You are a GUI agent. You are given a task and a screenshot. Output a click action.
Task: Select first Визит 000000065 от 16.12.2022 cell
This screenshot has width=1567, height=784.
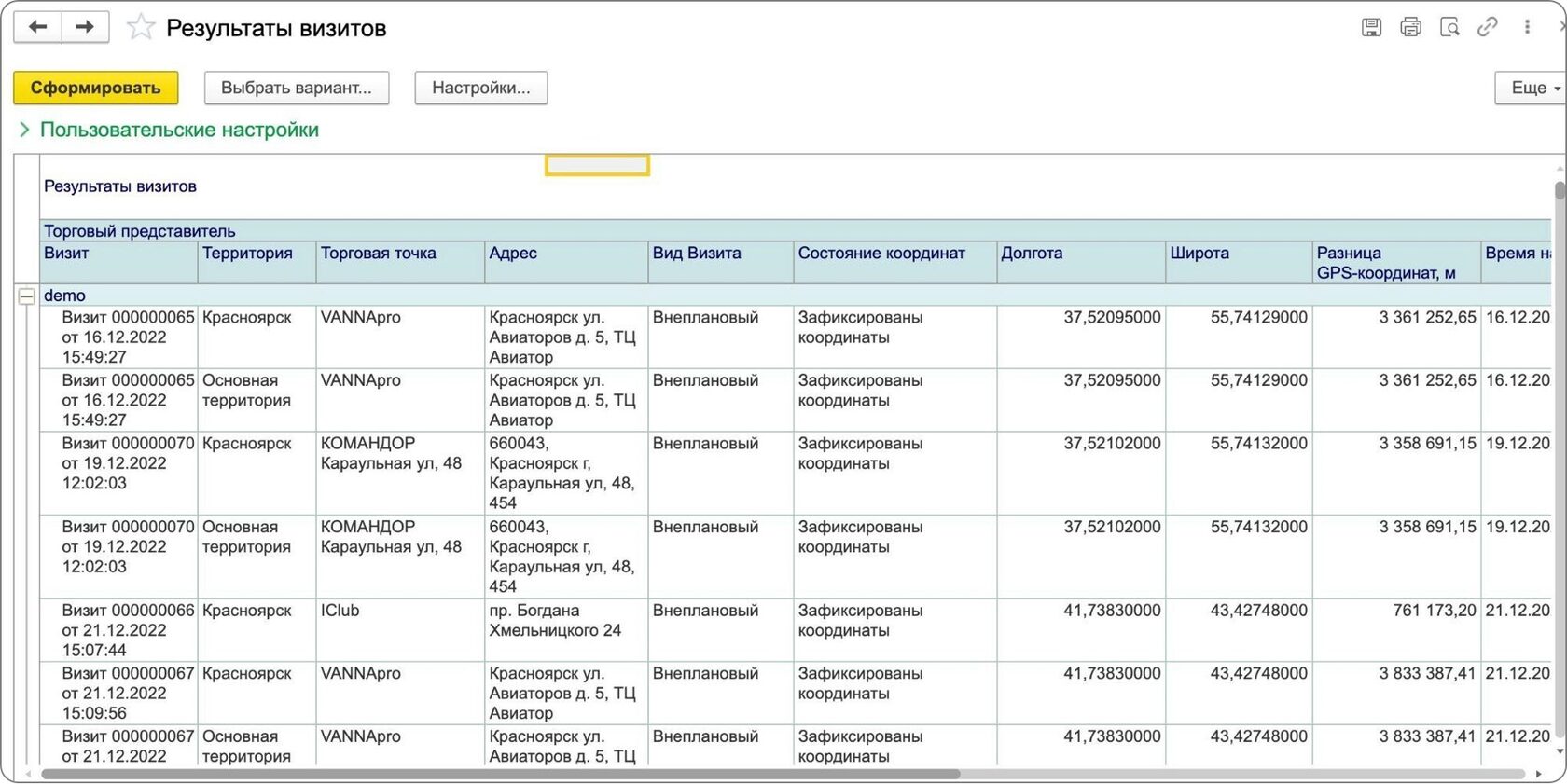118,337
